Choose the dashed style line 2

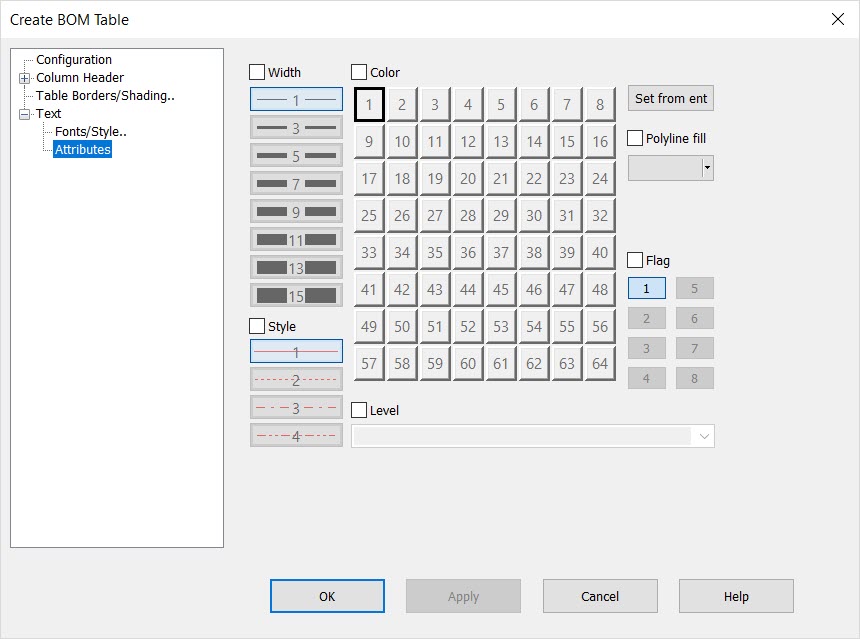click(x=296, y=379)
